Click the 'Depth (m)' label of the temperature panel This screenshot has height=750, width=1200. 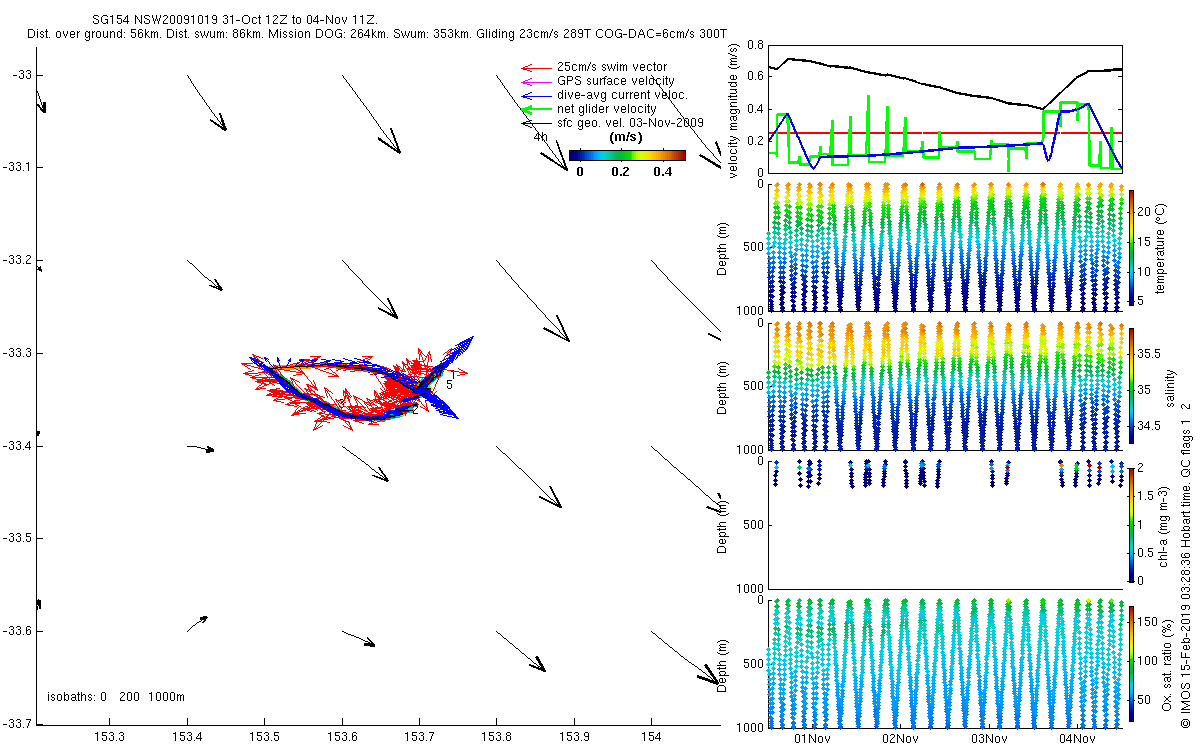coord(723,249)
